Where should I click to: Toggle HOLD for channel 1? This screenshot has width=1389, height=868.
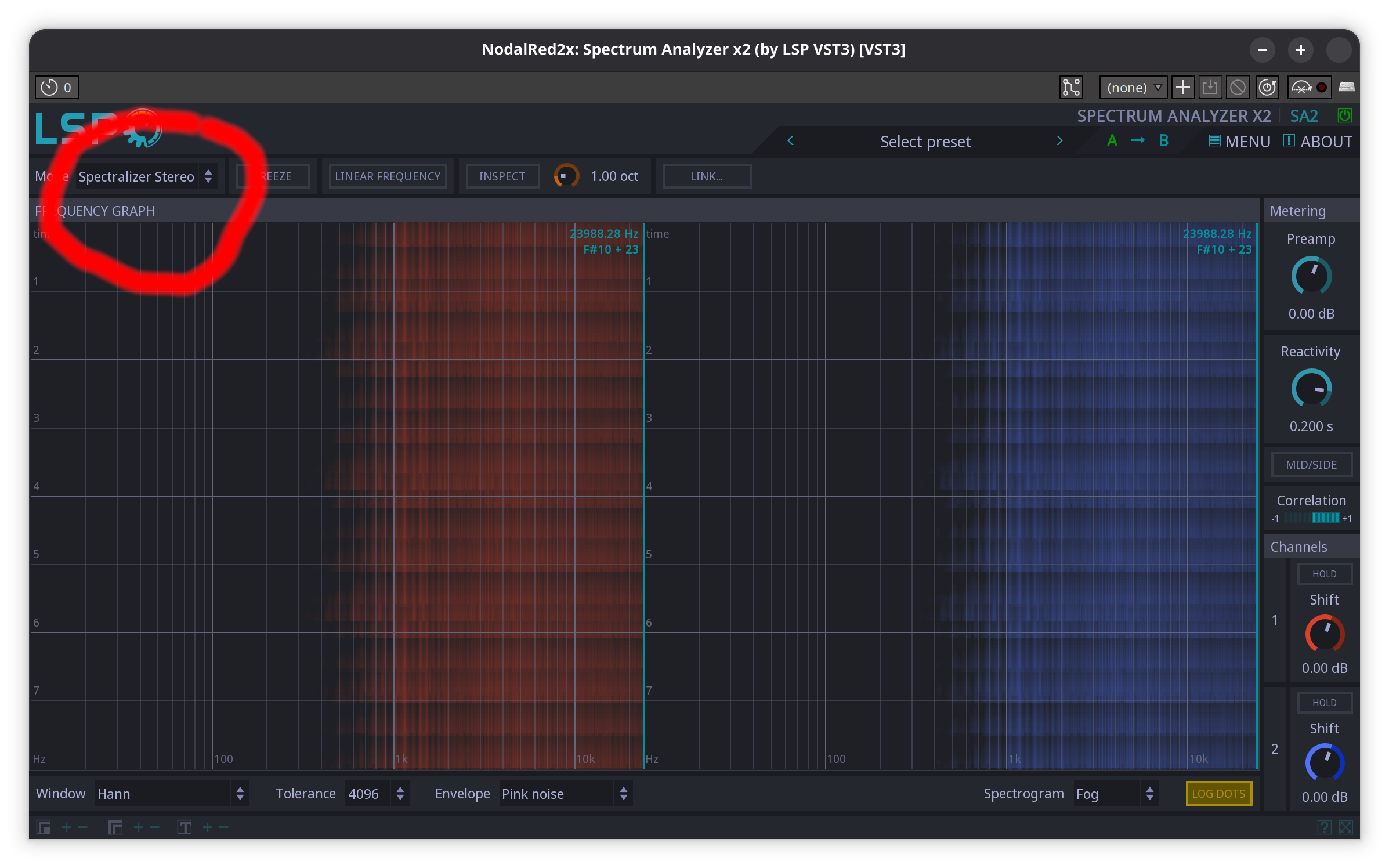1324,574
